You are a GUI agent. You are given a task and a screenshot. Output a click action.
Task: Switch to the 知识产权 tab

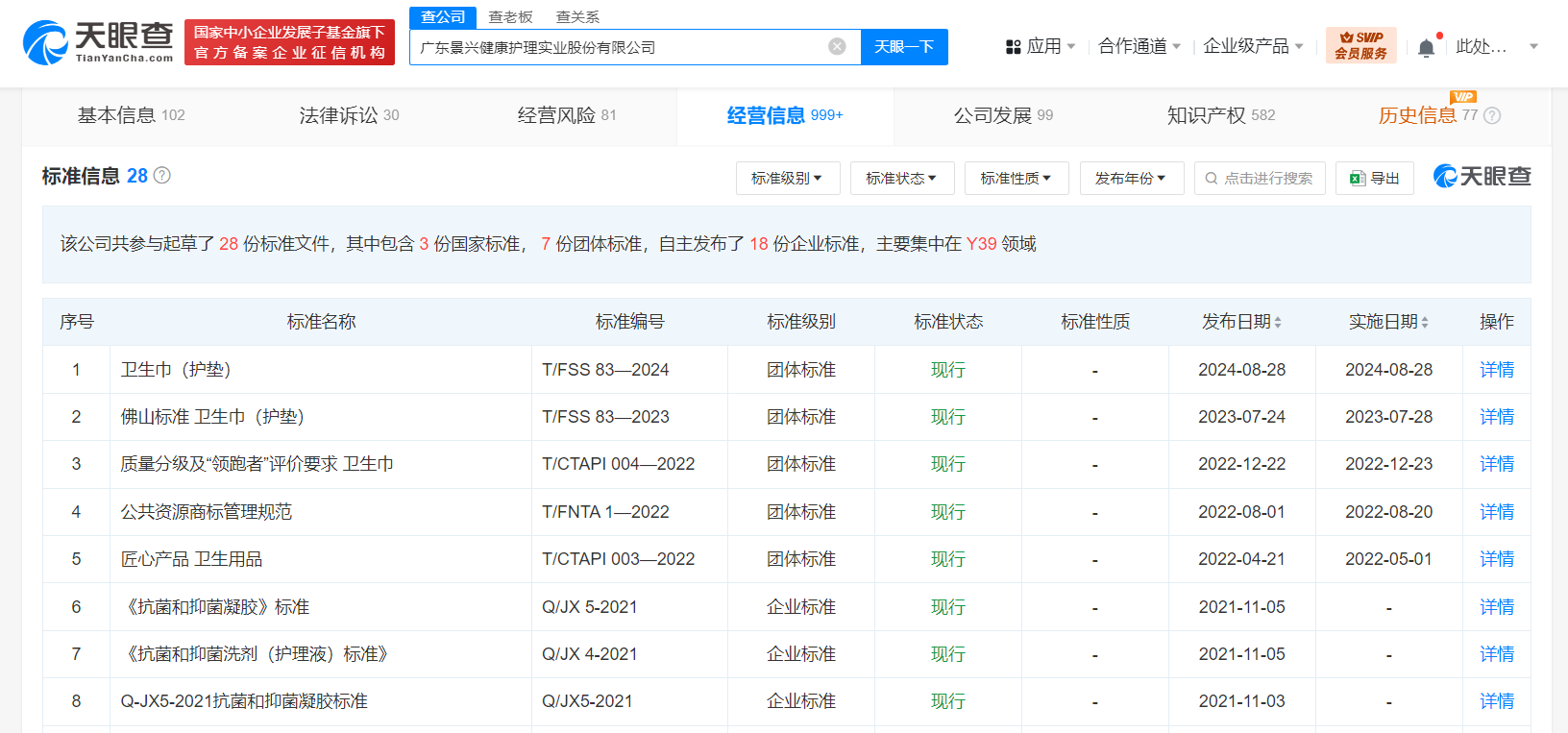[1220, 116]
